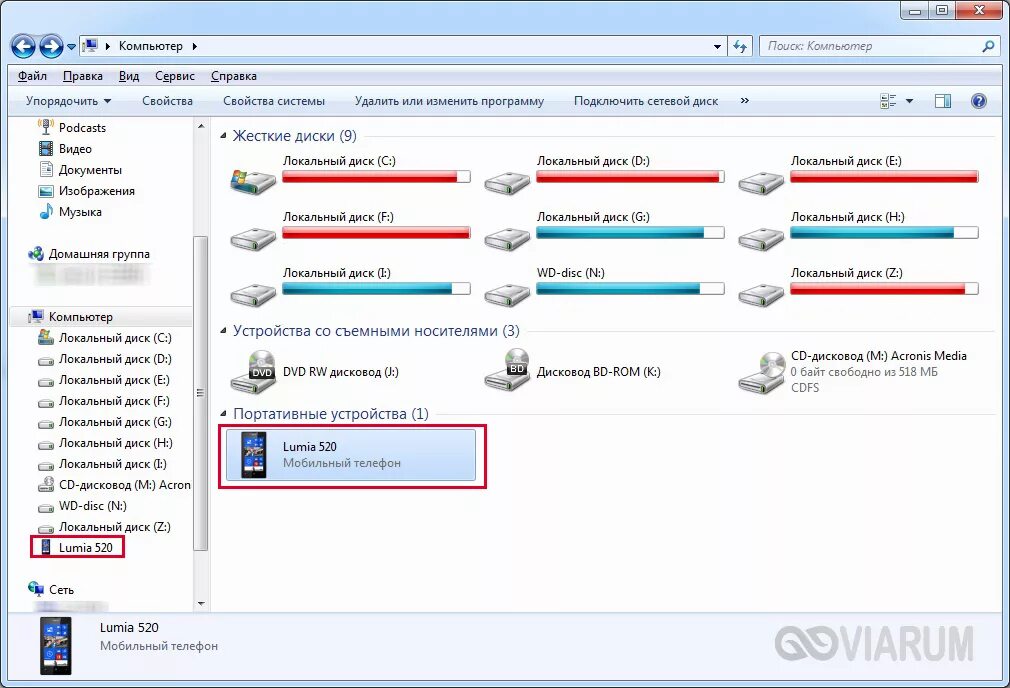This screenshot has height=688, width=1010.
Task: Select Компьютер node in navigation pane
Action: click(x=71, y=317)
